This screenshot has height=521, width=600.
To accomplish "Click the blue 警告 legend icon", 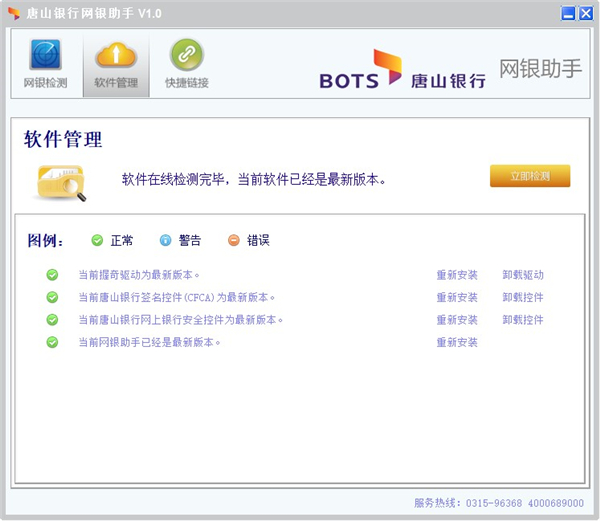I will (x=165, y=240).
